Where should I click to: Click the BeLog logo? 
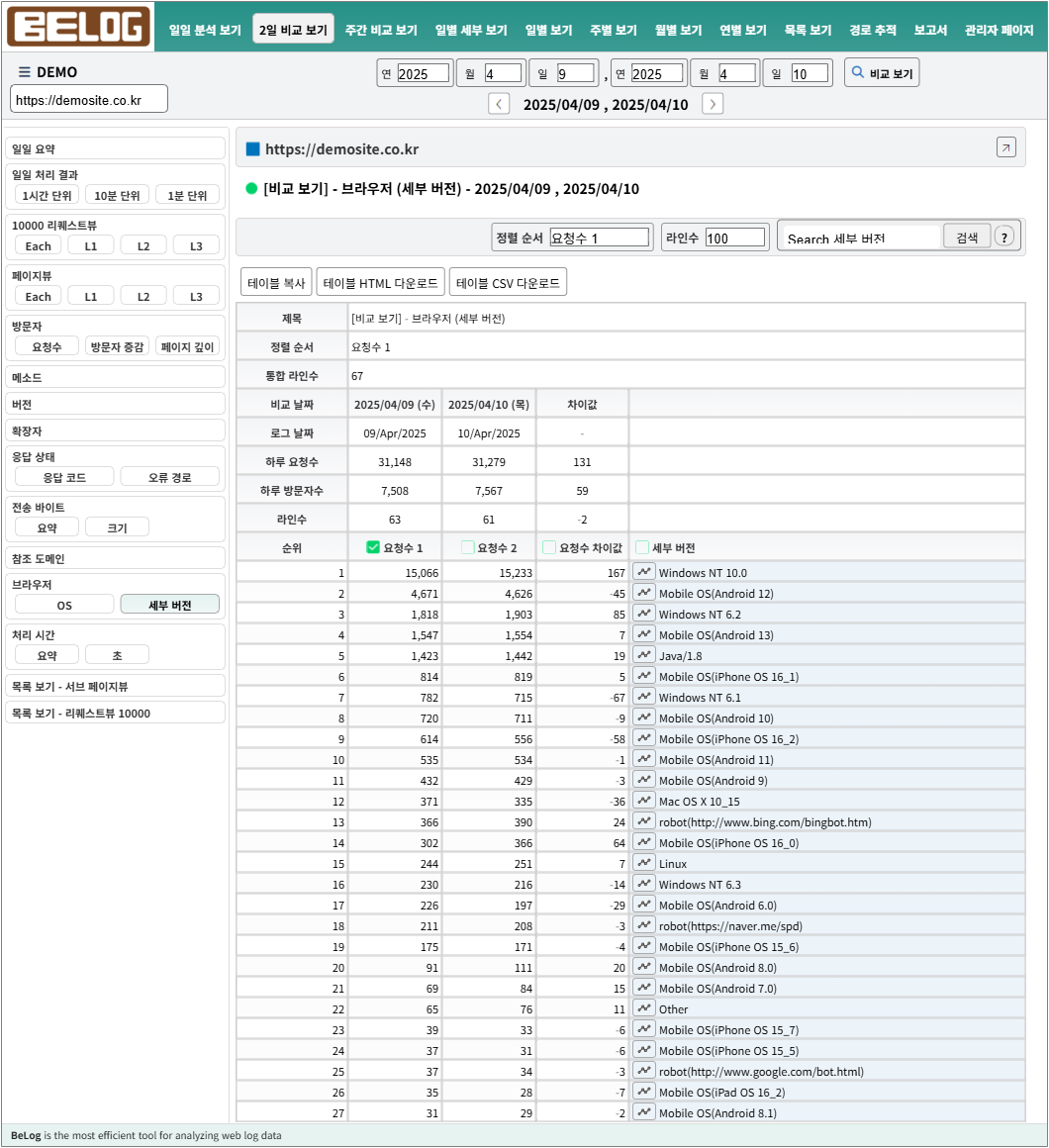(78, 27)
